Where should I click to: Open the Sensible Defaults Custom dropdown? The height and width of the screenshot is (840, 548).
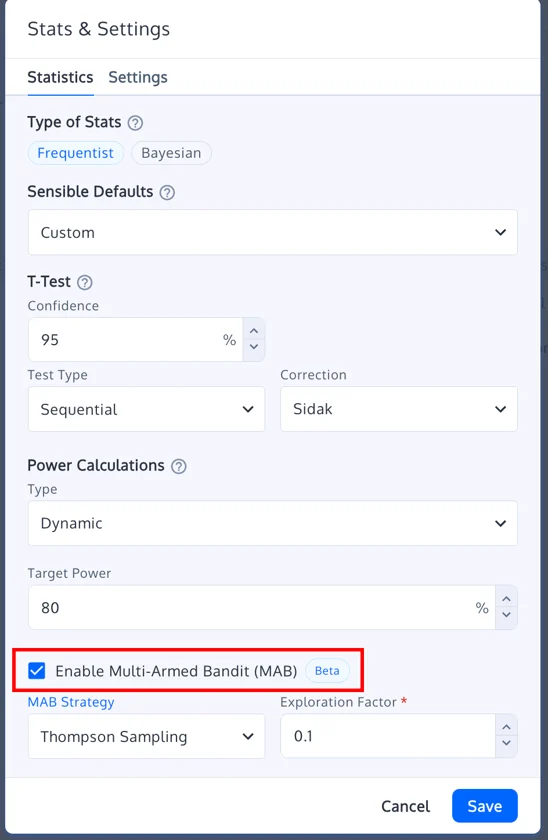(x=273, y=232)
